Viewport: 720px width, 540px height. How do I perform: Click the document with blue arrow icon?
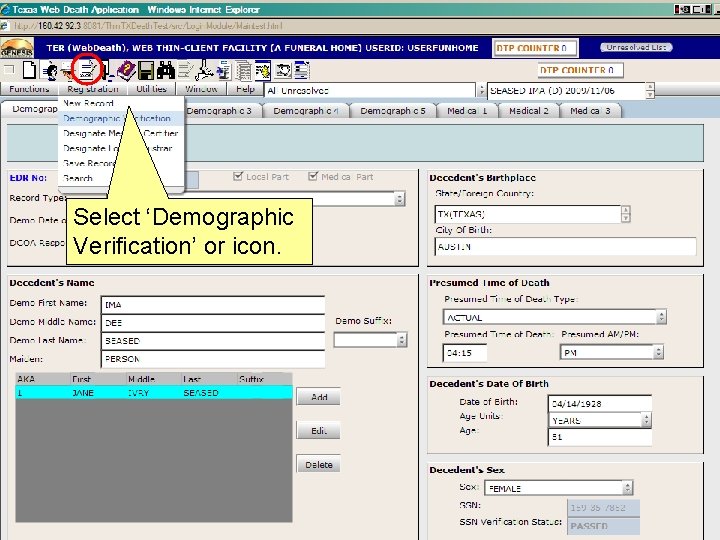pos(224,70)
